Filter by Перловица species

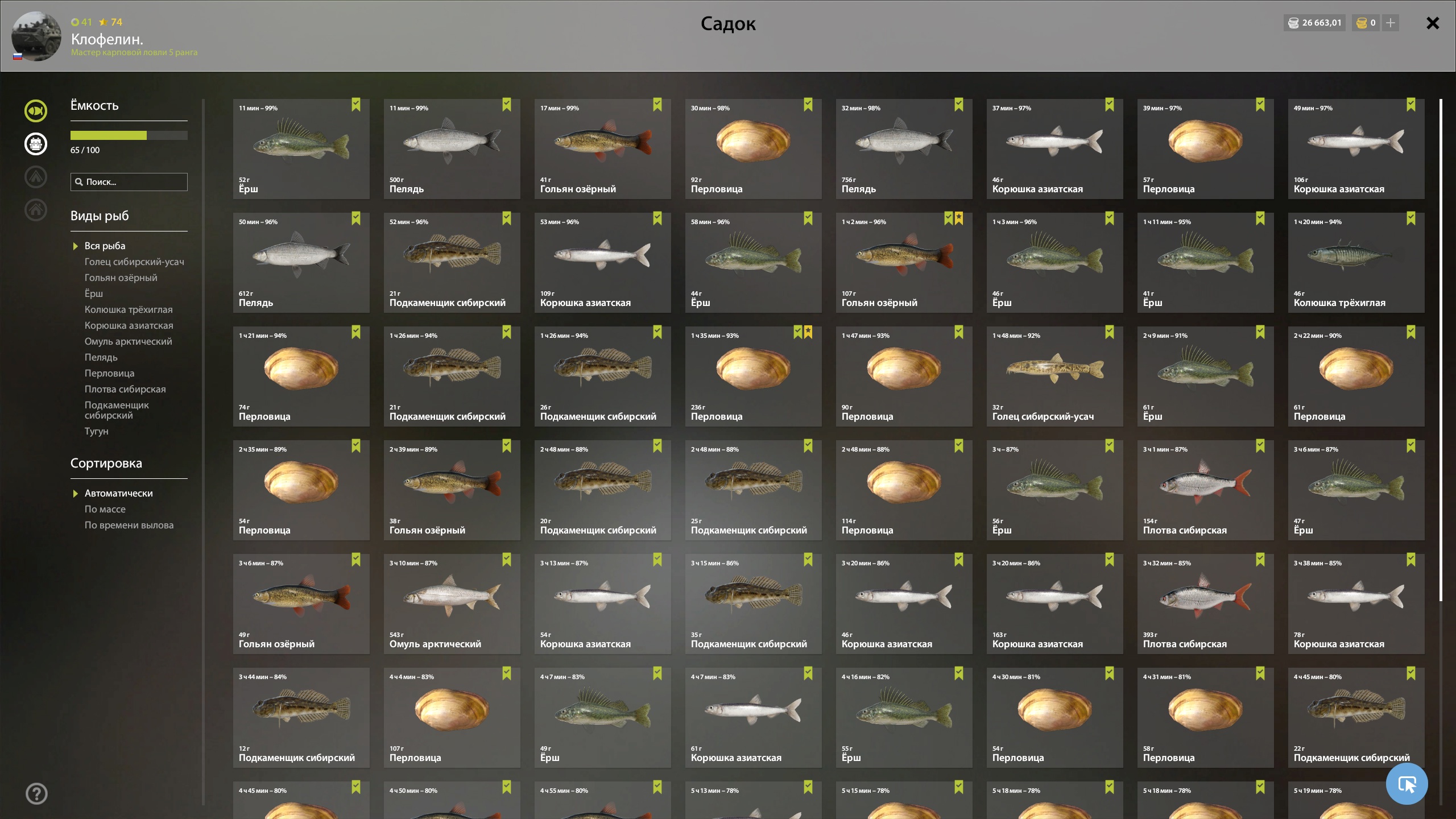pyautogui.click(x=110, y=373)
